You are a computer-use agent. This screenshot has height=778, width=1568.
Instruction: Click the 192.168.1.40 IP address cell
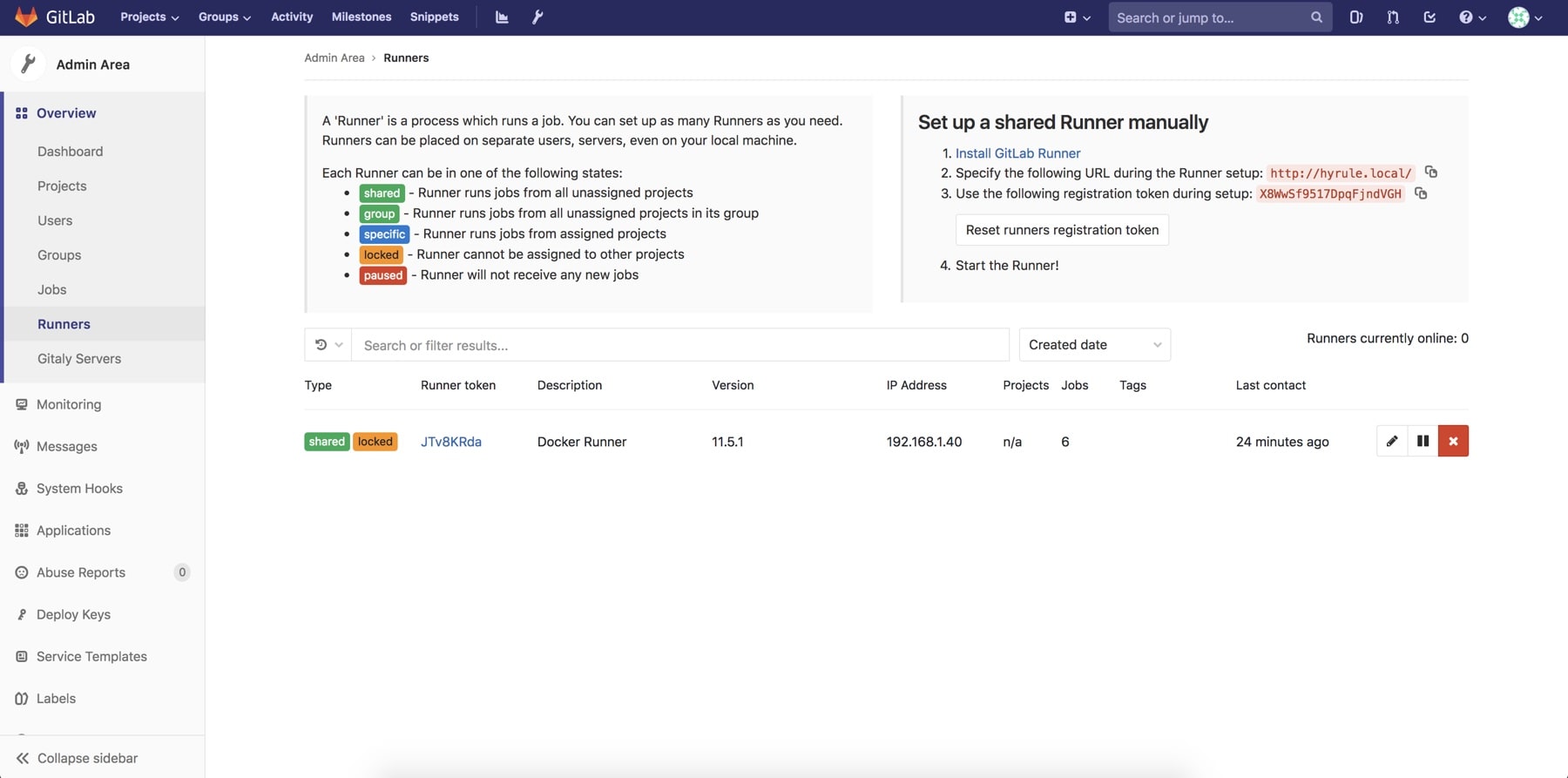[924, 442]
